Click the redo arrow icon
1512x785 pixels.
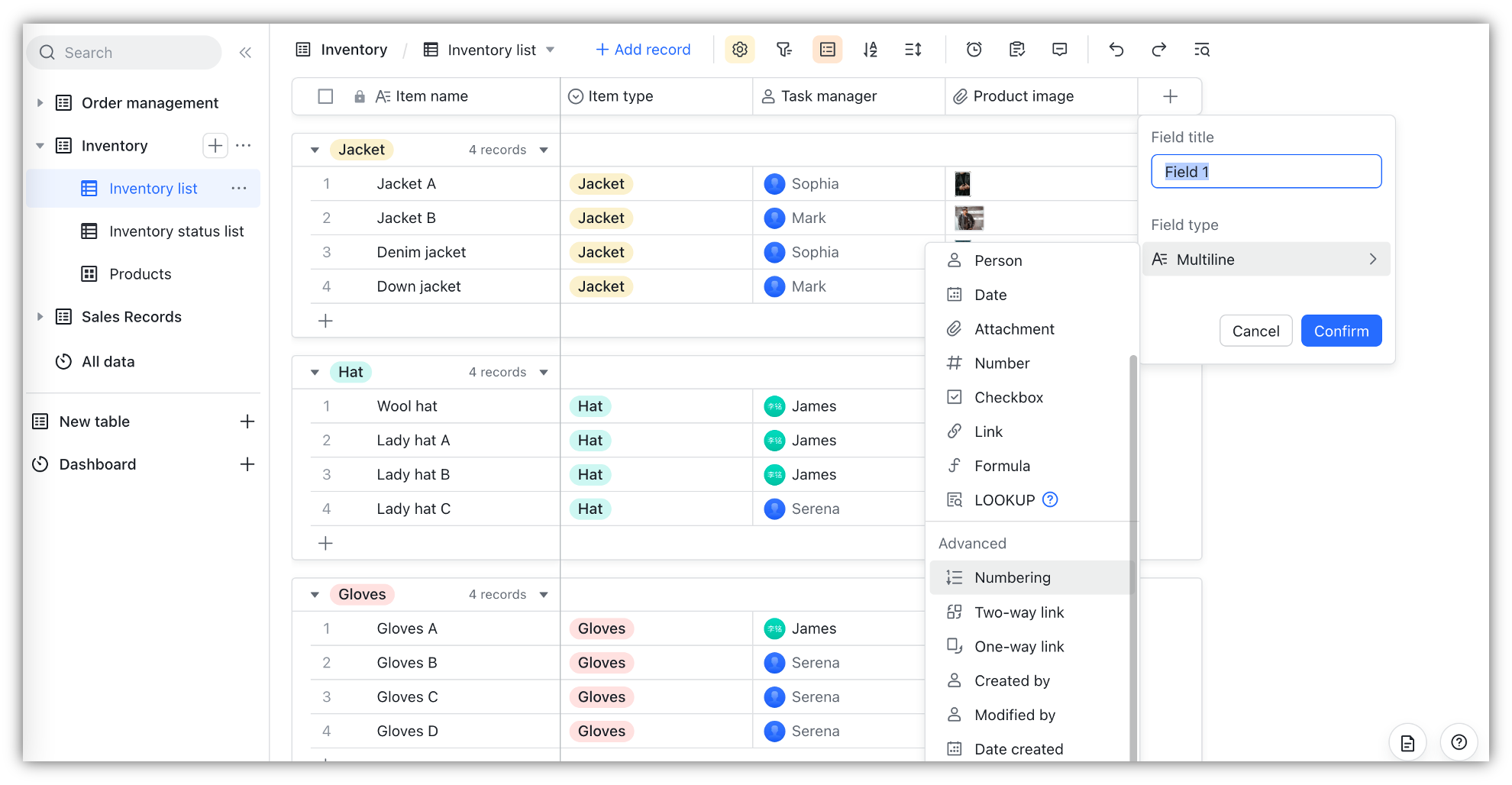pos(1159,50)
